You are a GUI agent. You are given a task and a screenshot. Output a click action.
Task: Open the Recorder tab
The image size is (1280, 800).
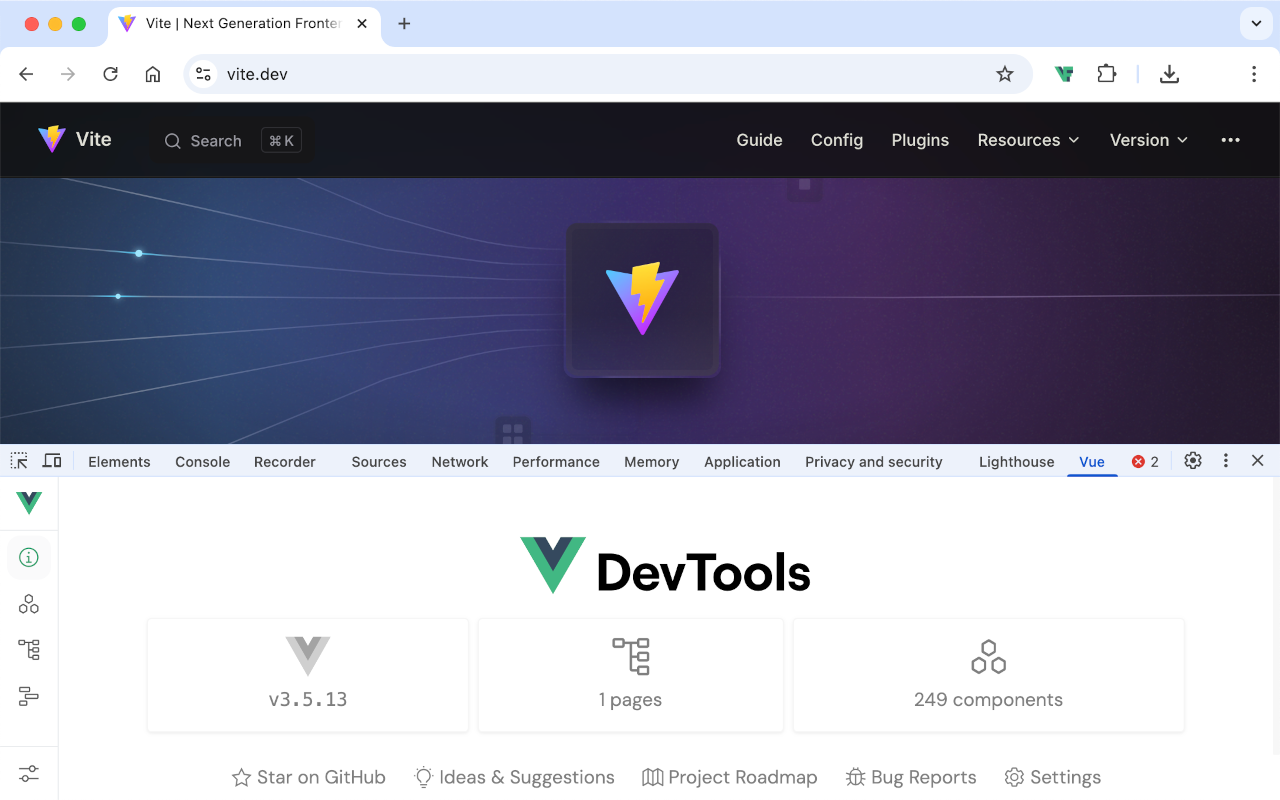tap(285, 462)
